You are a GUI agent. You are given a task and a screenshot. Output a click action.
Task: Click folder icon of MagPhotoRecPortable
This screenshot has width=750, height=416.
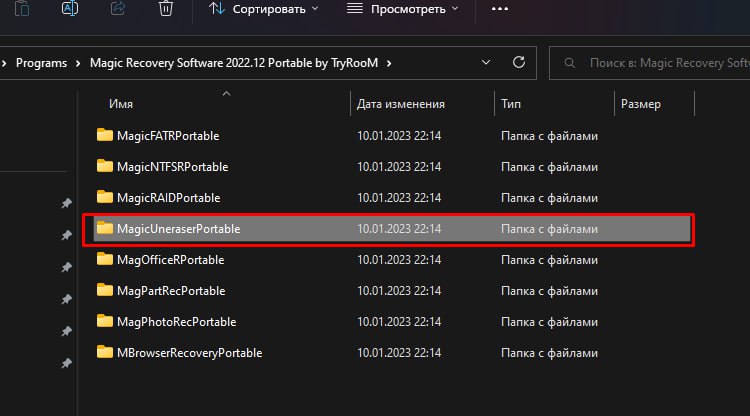105,321
